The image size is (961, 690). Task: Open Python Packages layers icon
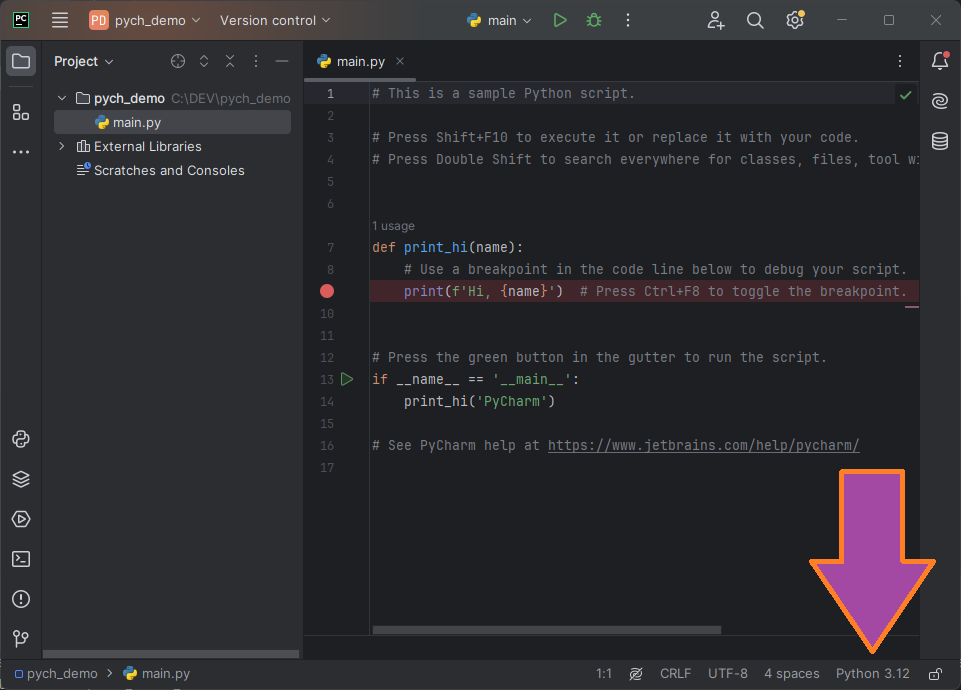click(x=21, y=479)
